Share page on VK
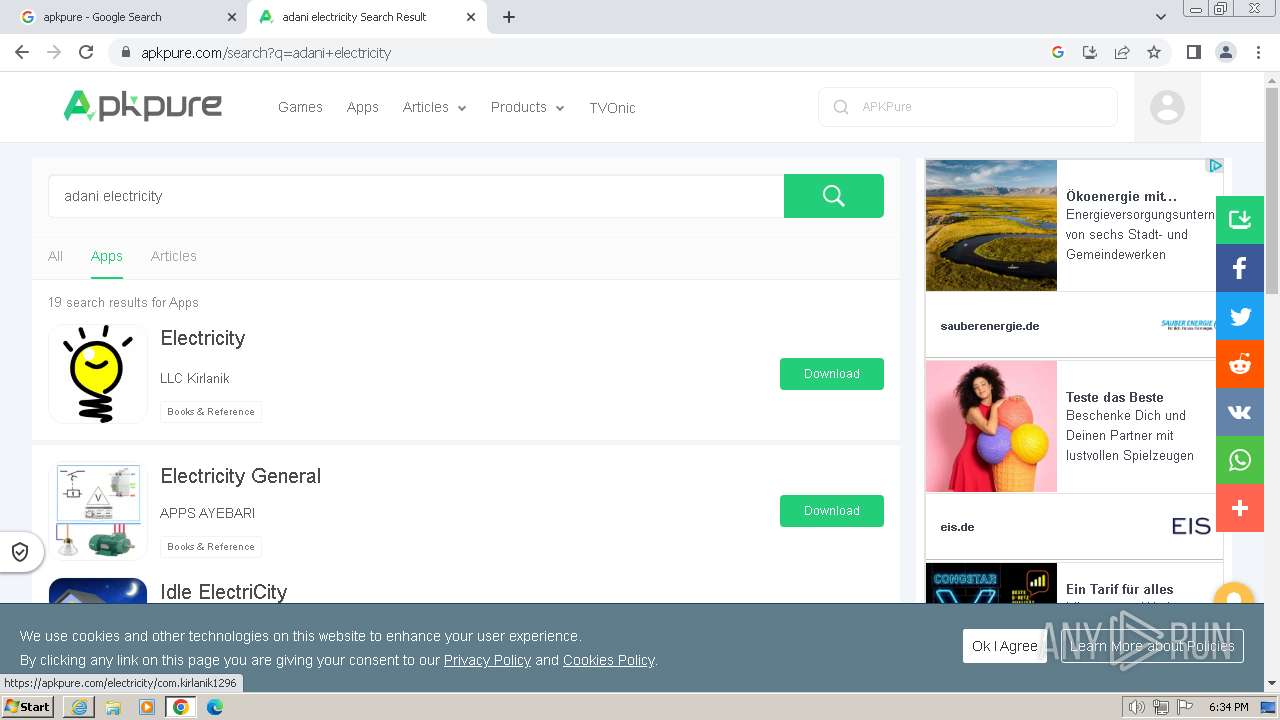1280x720 pixels. pyautogui.click(x=1240, y=412)
